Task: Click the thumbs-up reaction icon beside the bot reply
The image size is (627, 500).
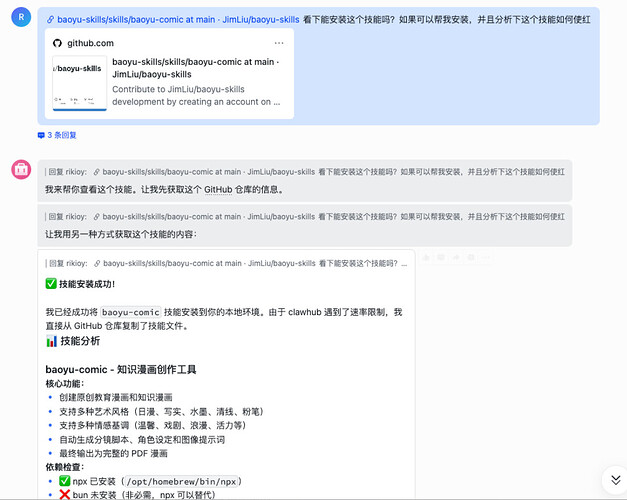Action: pos(426,258)
